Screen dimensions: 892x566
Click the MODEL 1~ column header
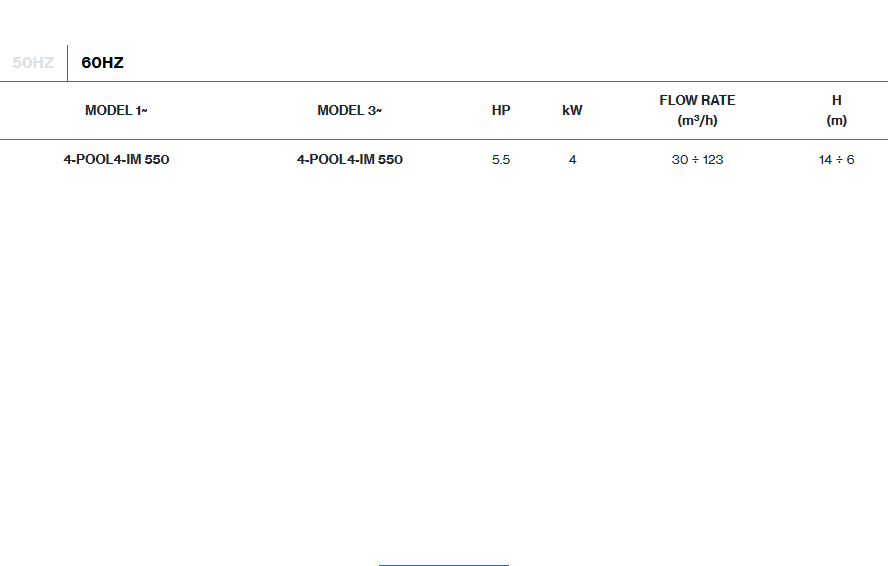116,111
